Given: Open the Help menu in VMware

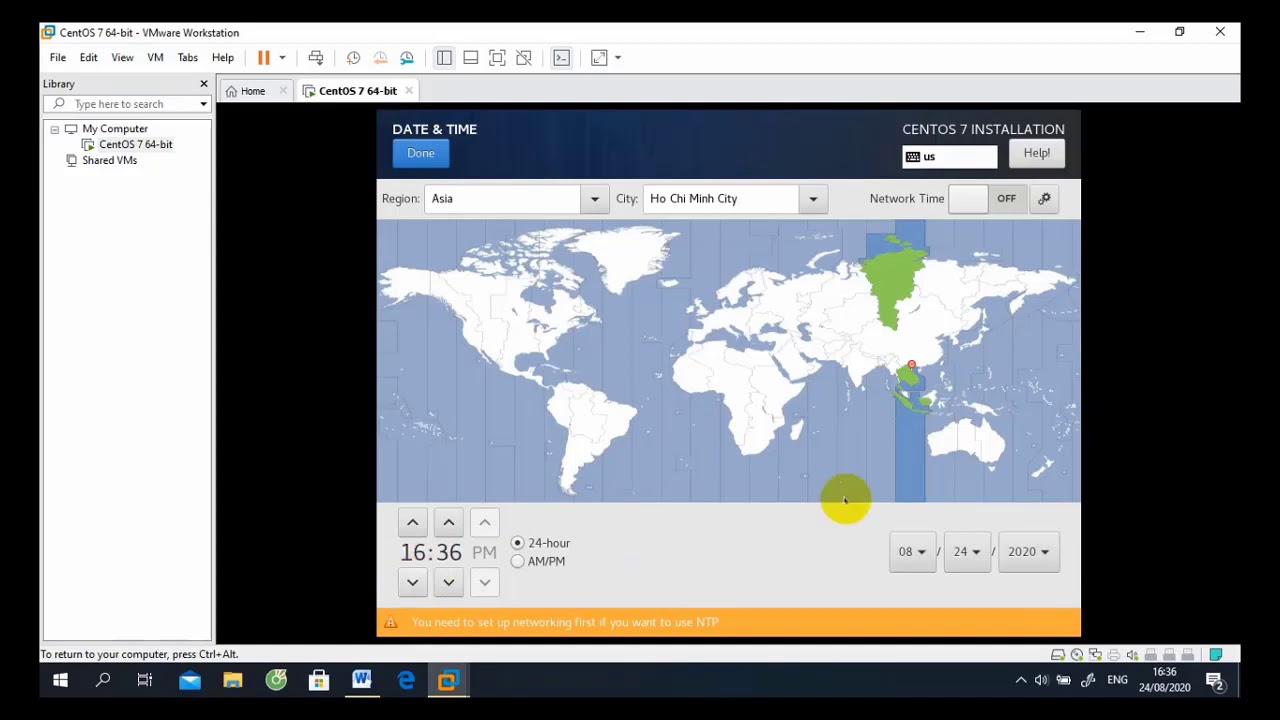Looking at the screenshot, I should 223,58.
